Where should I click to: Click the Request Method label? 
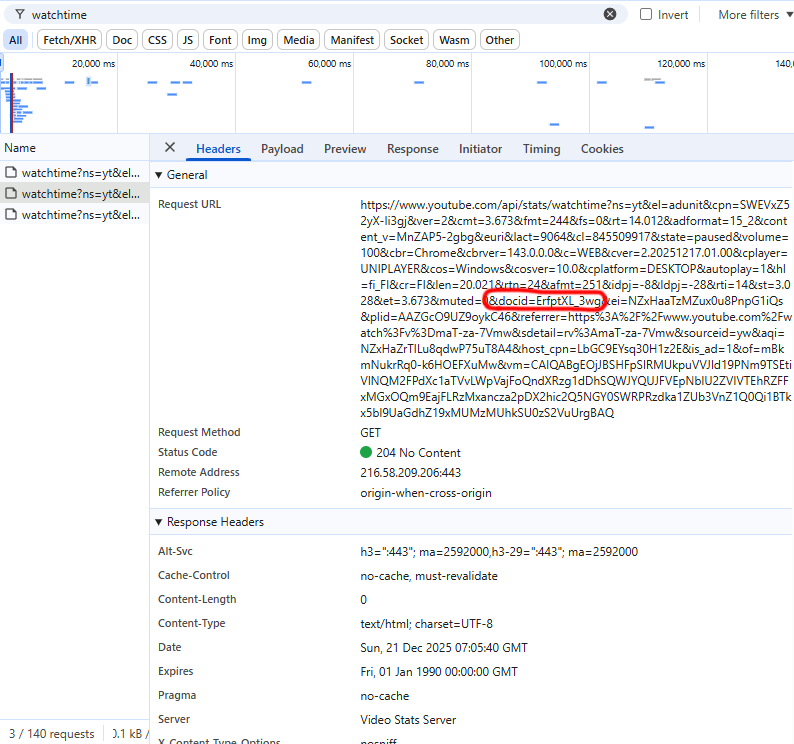pos(199,432)
